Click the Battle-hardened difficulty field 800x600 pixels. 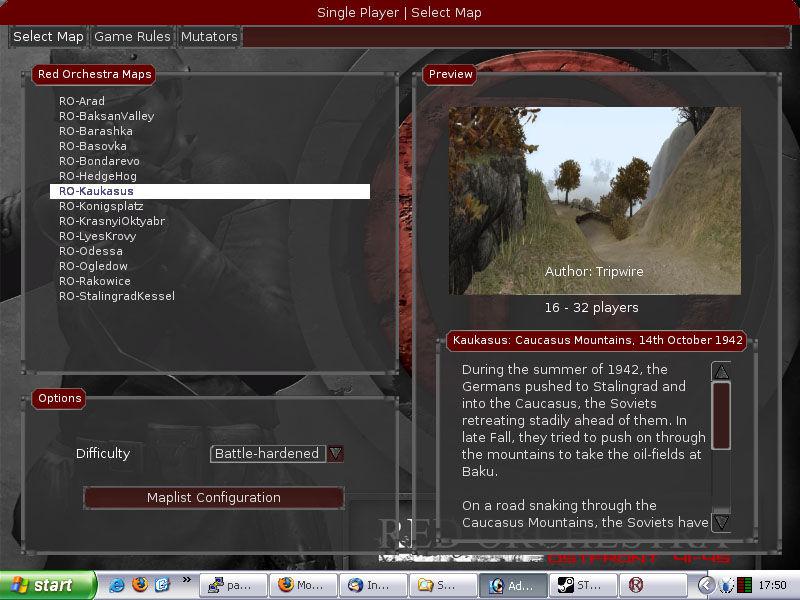pyautogui.click(x=268, y=453)
